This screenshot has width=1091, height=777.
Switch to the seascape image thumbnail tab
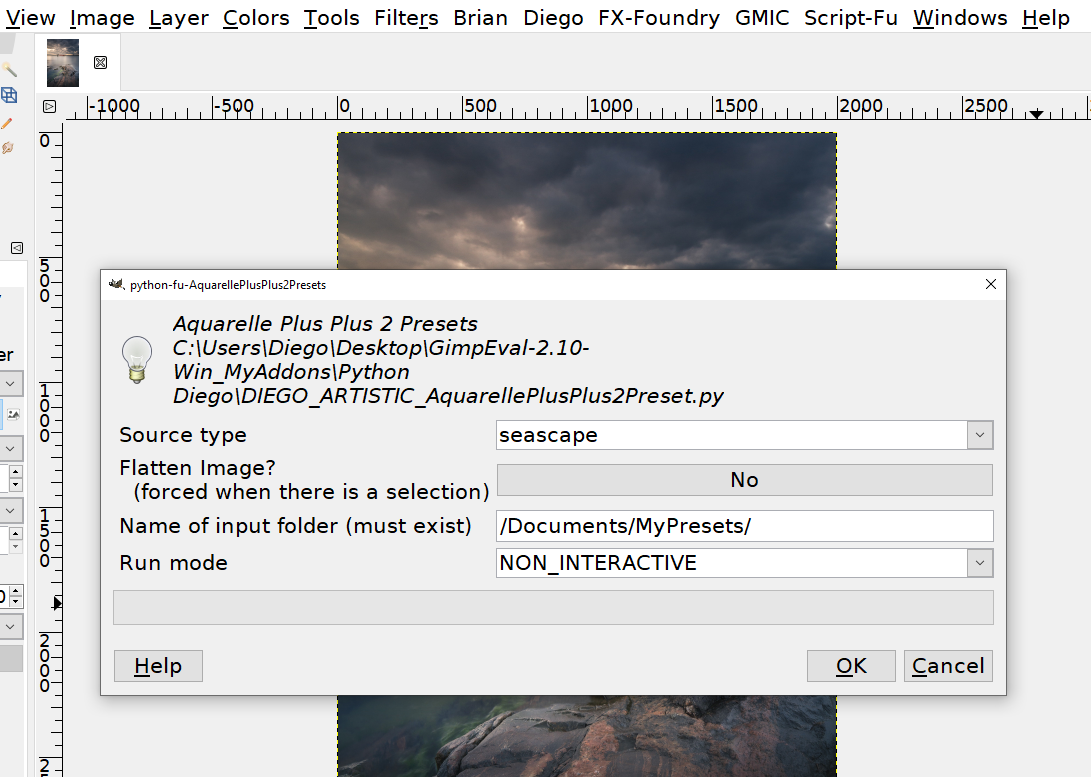coord(63,63)
